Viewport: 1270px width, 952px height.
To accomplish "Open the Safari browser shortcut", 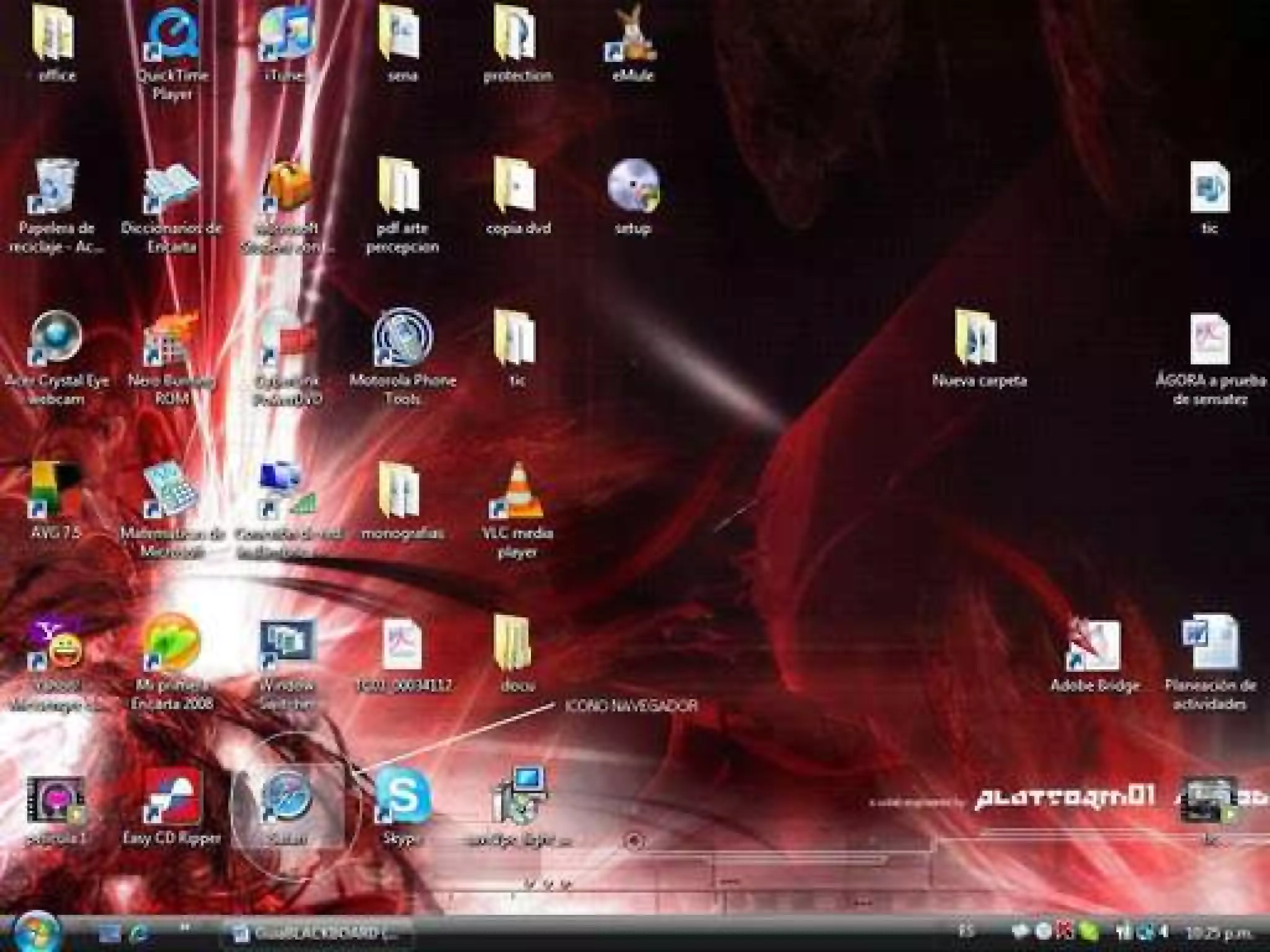I will [287, 797].
